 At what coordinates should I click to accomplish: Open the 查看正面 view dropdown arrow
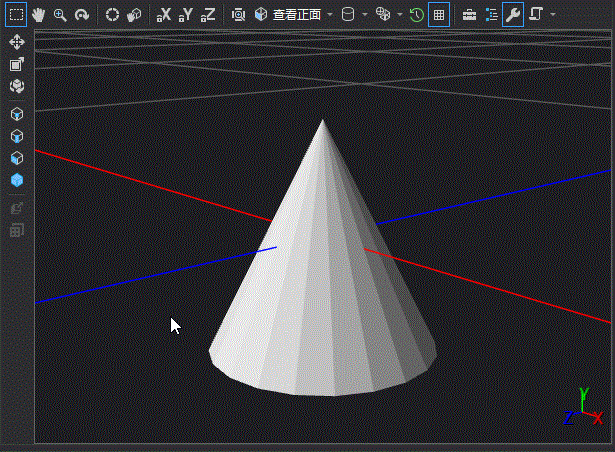pos(330,15)
